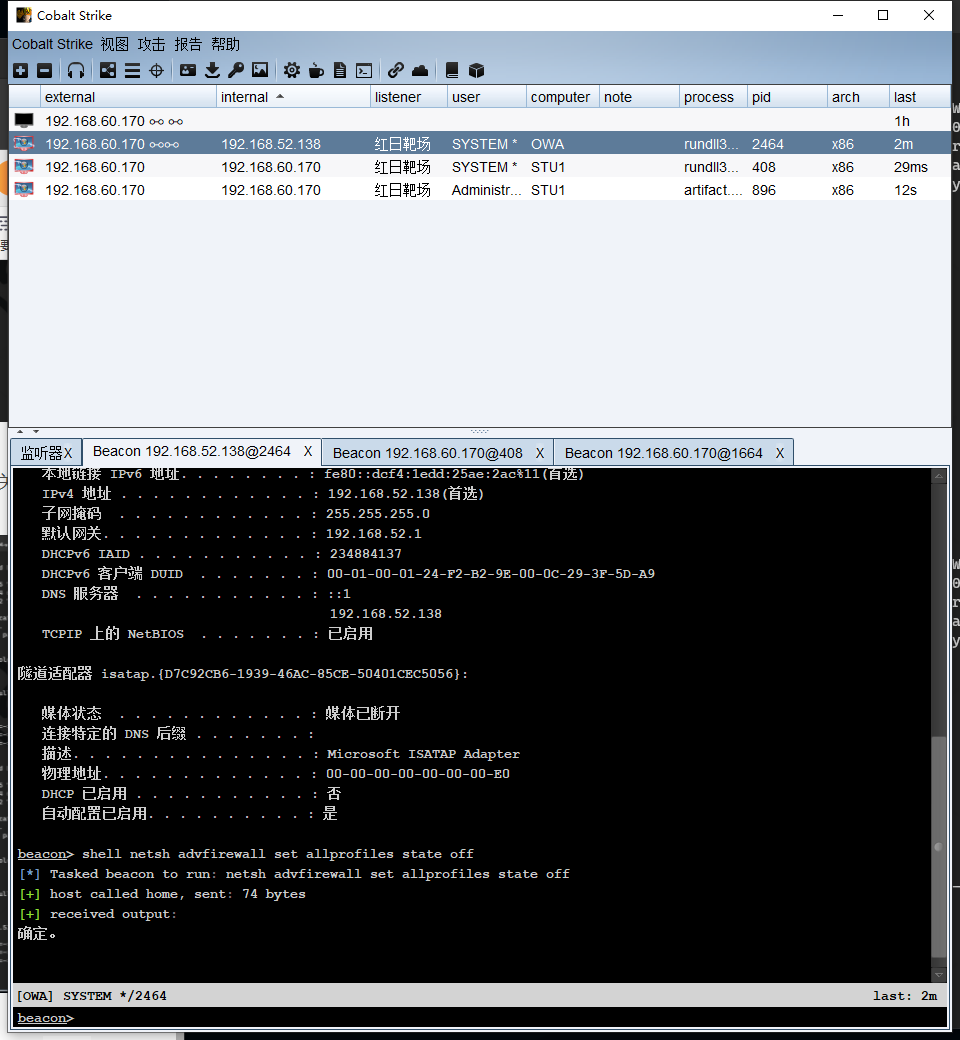Open the 攻击 menu
Screen dimensions: 960x1040
point(151,44)
